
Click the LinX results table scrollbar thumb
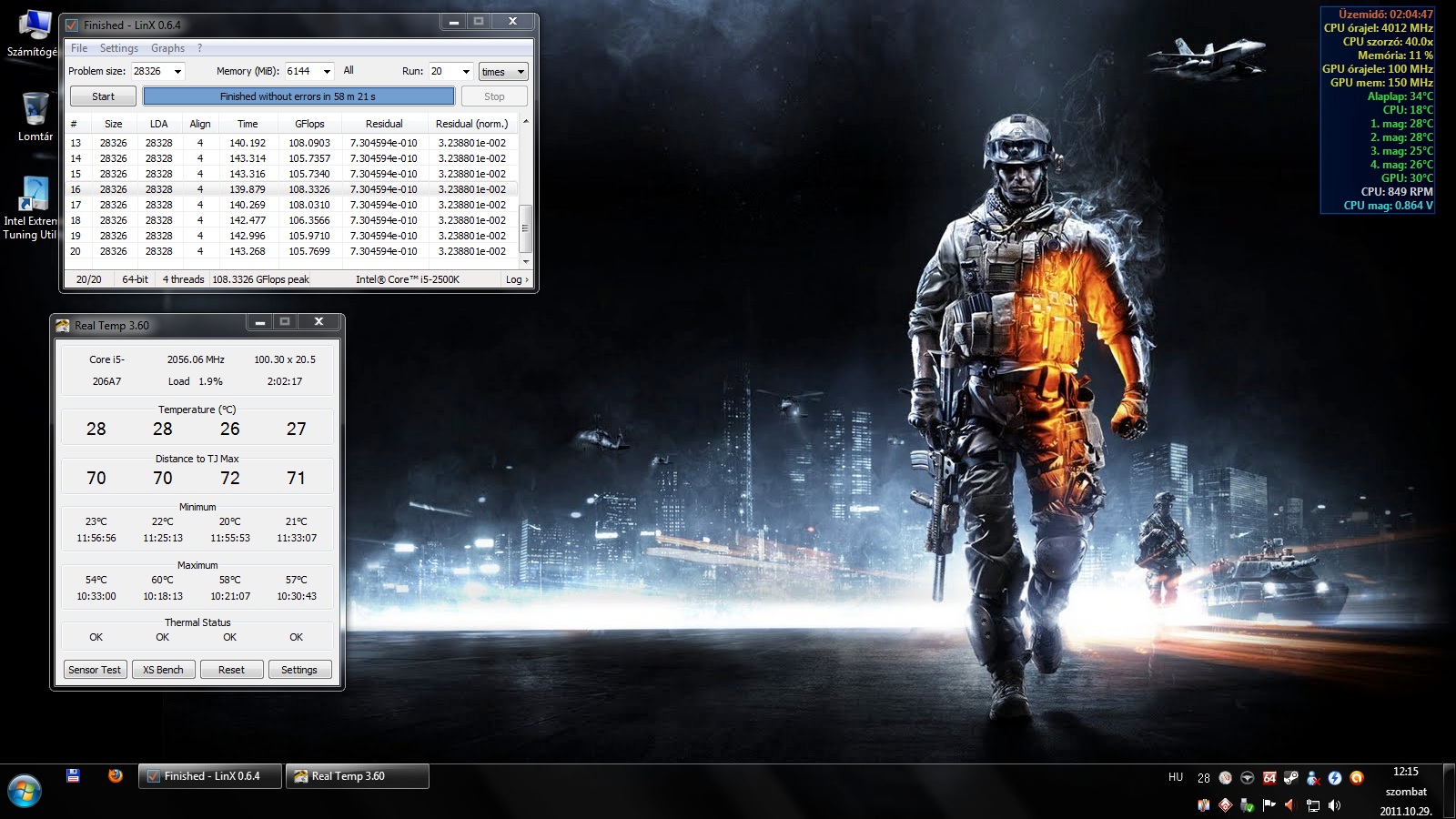pyautogui.click(x=525, y=228)
